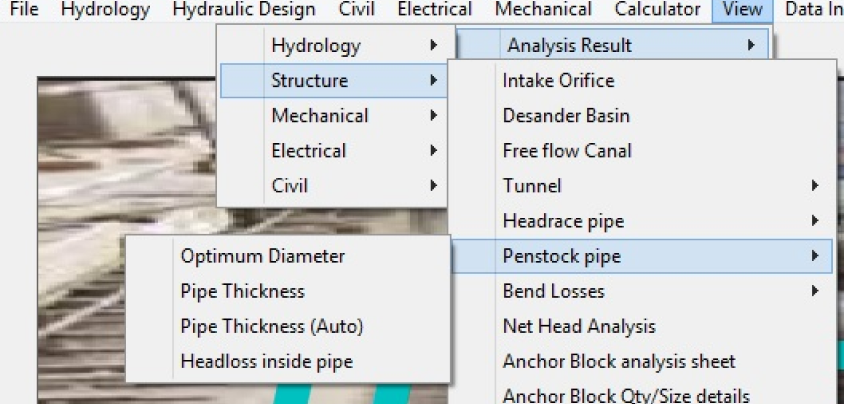Viewport: 844px width, 404px height.
Task: Open the Mechanical menu in menu bar
Action: [x=543, y=9]
